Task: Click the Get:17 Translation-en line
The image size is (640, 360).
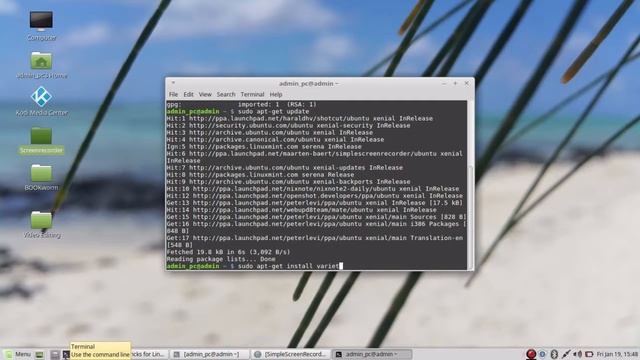Action: tap(315, 241)
